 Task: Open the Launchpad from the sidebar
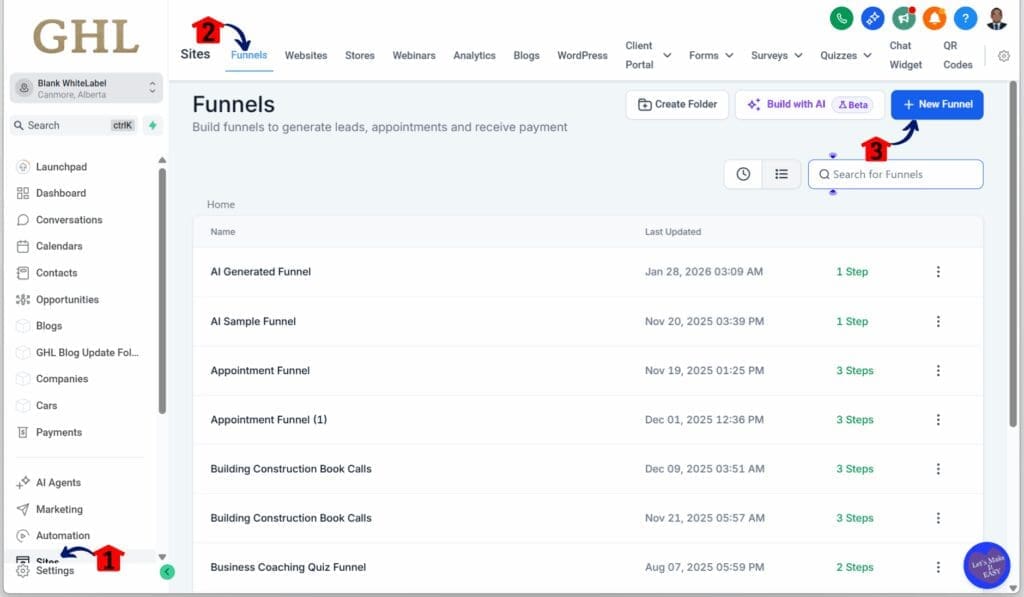[x=62, y=166]
